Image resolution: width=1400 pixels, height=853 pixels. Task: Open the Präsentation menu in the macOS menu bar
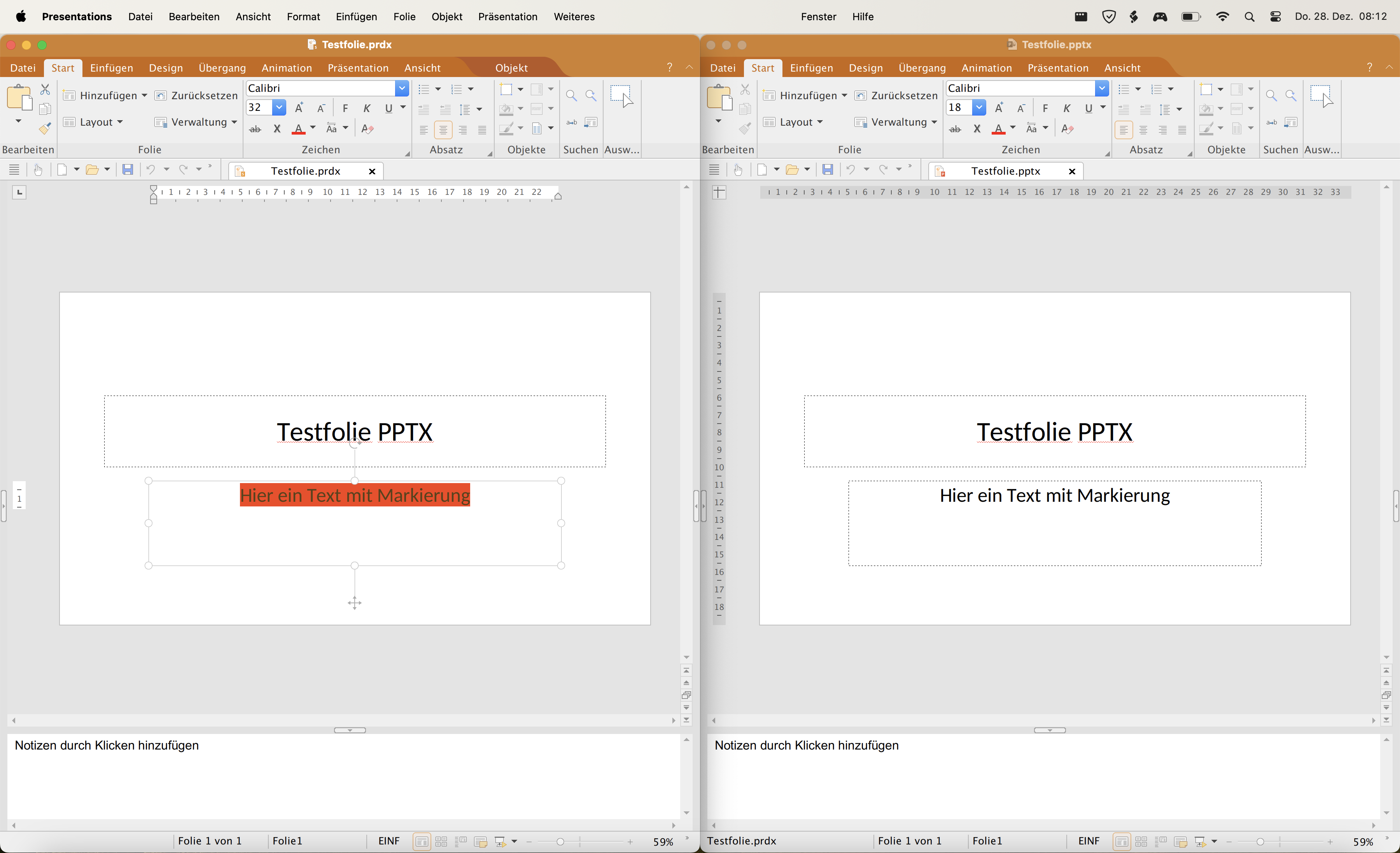point(507,16)
